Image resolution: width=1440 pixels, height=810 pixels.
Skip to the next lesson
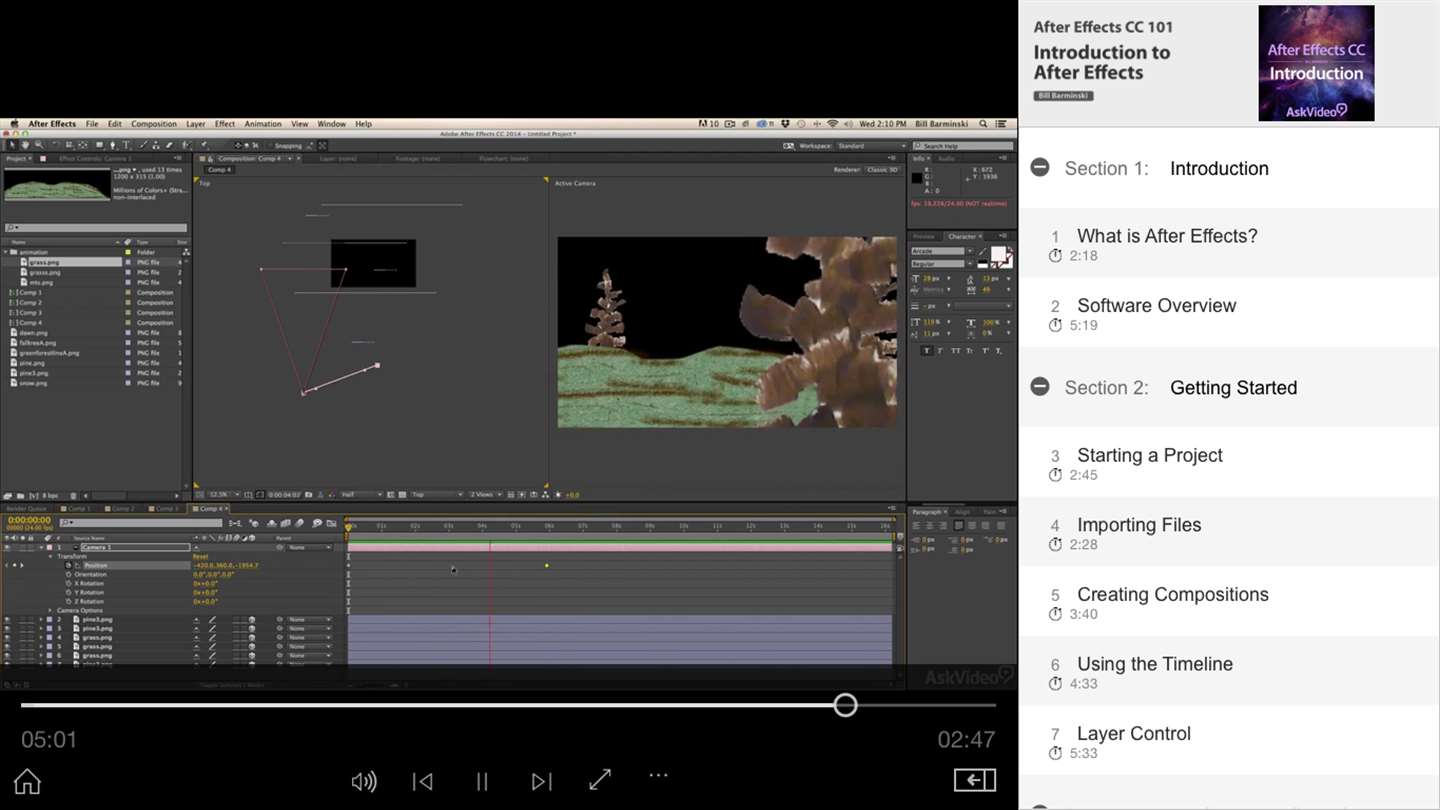[541, 781]
